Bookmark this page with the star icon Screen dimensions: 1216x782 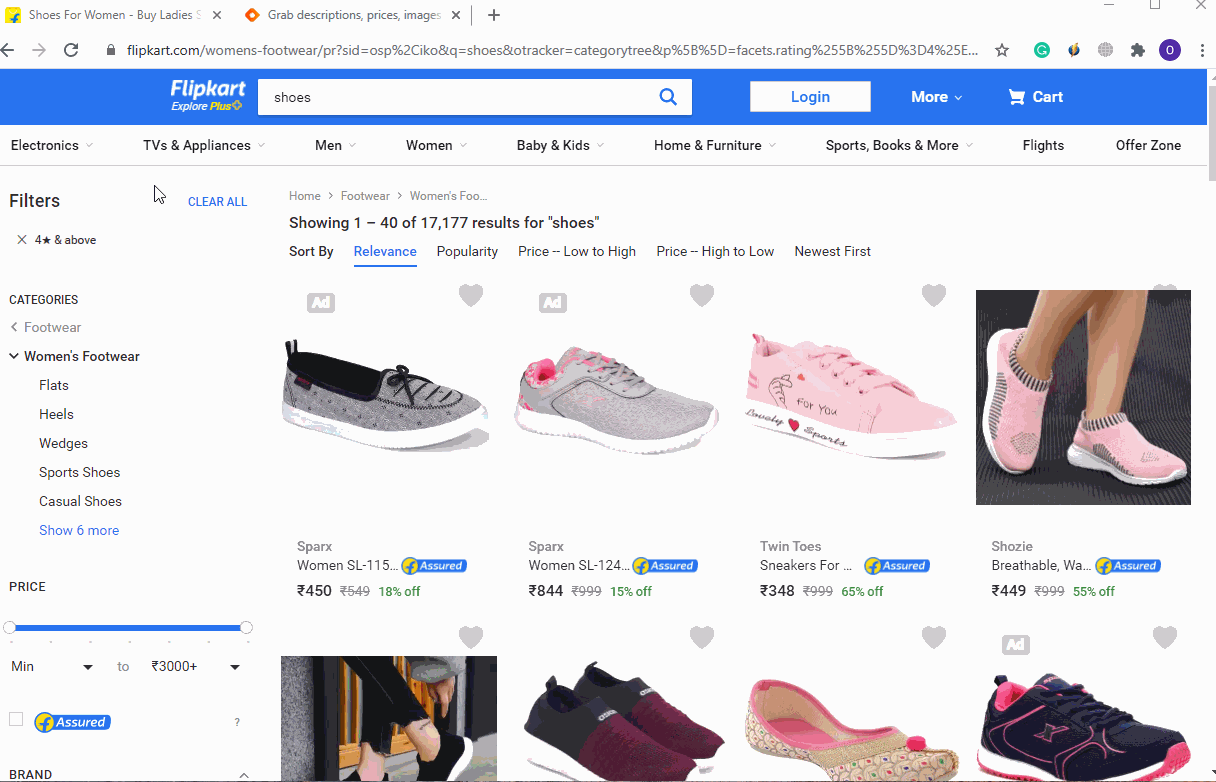(x=1001, y=50)
